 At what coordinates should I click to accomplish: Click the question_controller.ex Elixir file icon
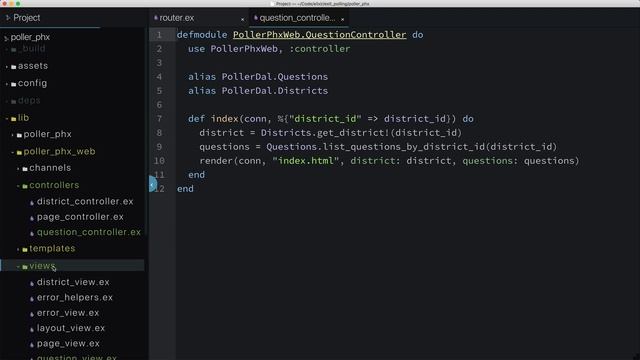(32, 233)
